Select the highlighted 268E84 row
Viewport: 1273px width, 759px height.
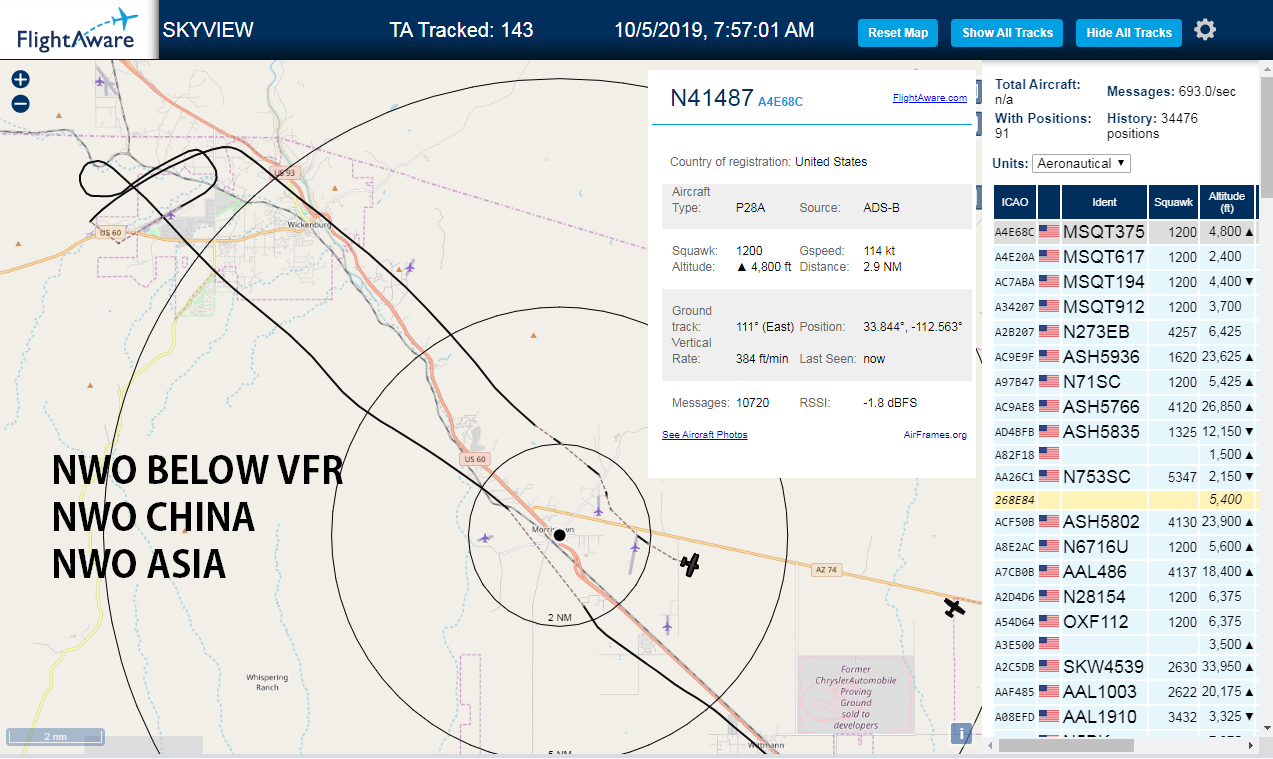(1125, 499)
